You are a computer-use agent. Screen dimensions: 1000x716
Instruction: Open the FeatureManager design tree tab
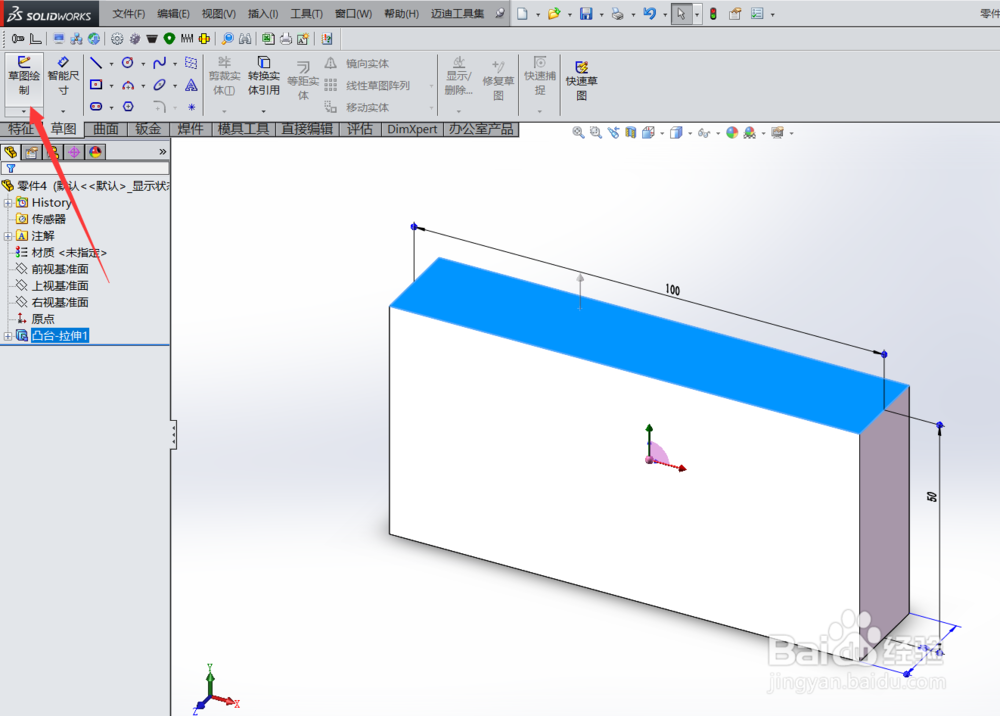(10, 152)
